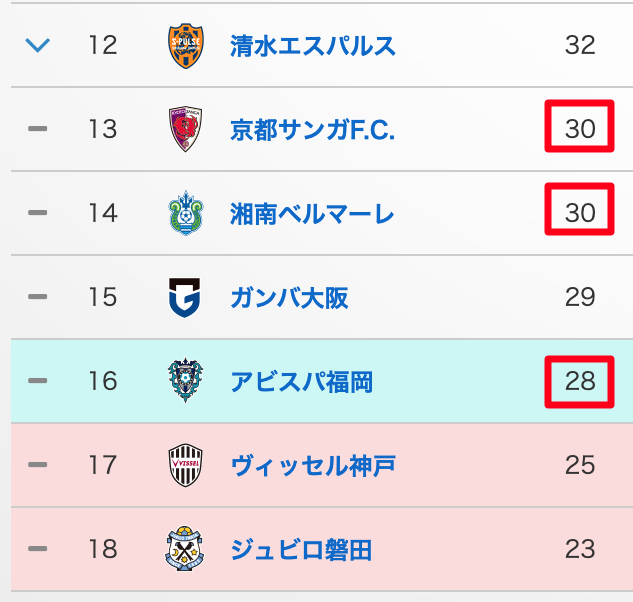The image size is (633, 602).
Task: Click Avispa Fukuoka's highlighted 28 points
Action: tap(579, 381)
